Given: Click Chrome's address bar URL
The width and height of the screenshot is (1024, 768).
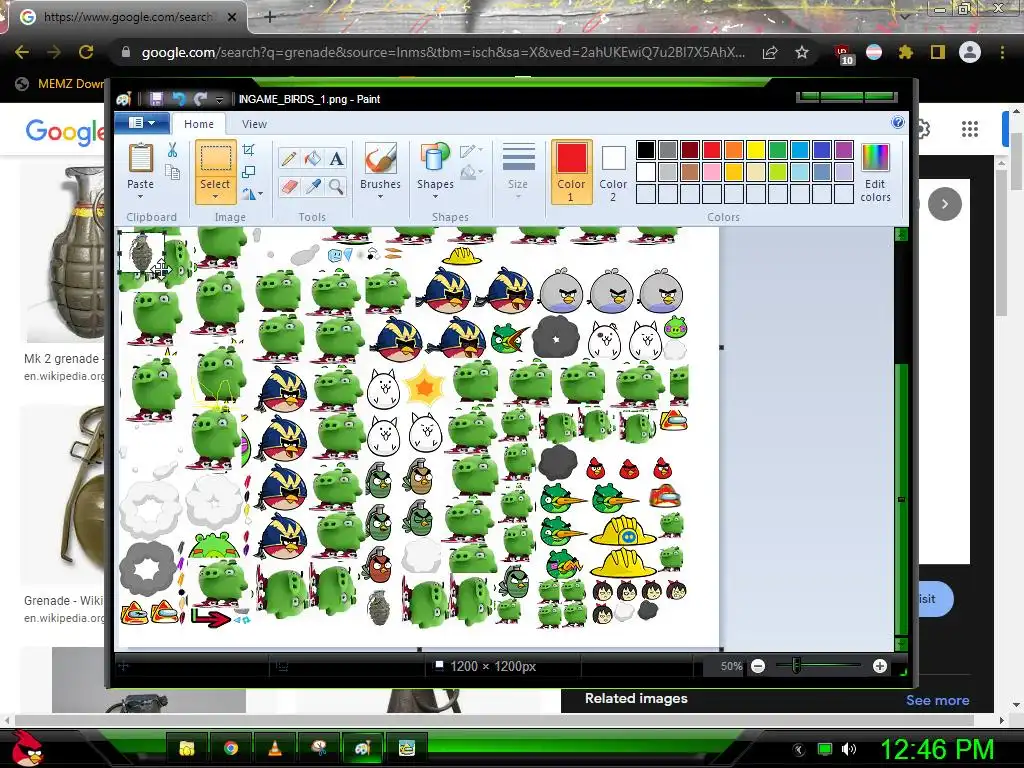Looking at the screenshot, I should 443,52.
